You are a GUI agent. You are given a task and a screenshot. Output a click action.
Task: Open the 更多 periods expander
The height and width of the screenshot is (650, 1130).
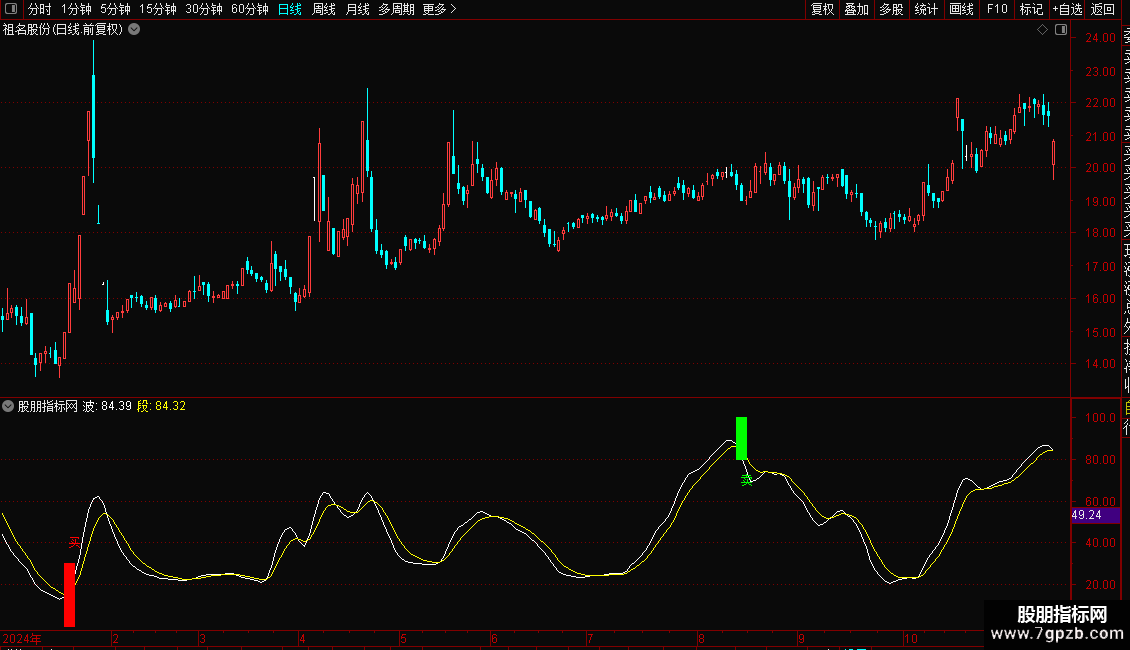tap(439, 9)
